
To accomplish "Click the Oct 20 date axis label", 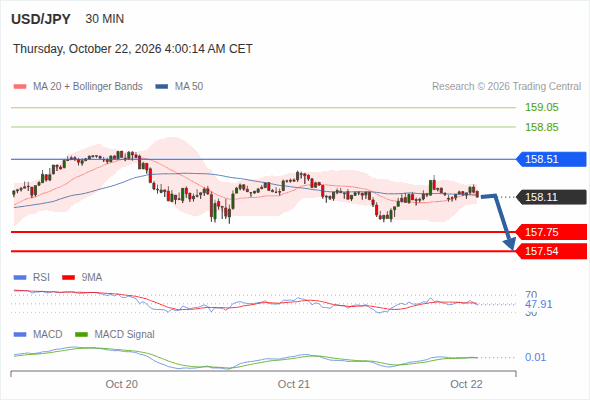I will [x=122, y=384].
